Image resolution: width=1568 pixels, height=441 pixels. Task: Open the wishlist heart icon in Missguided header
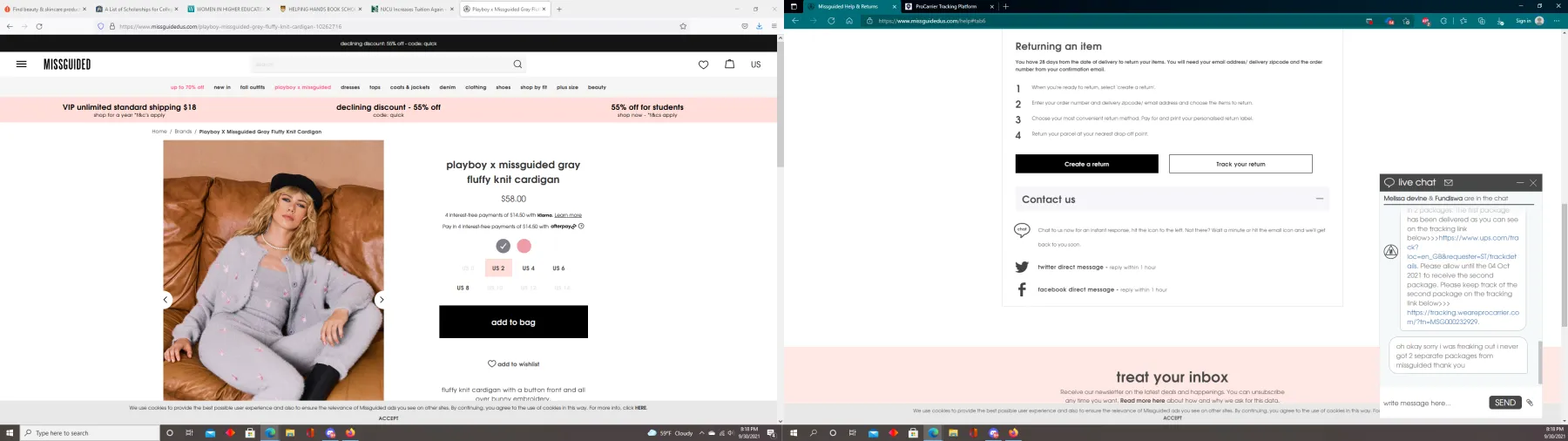coord(703,64)
